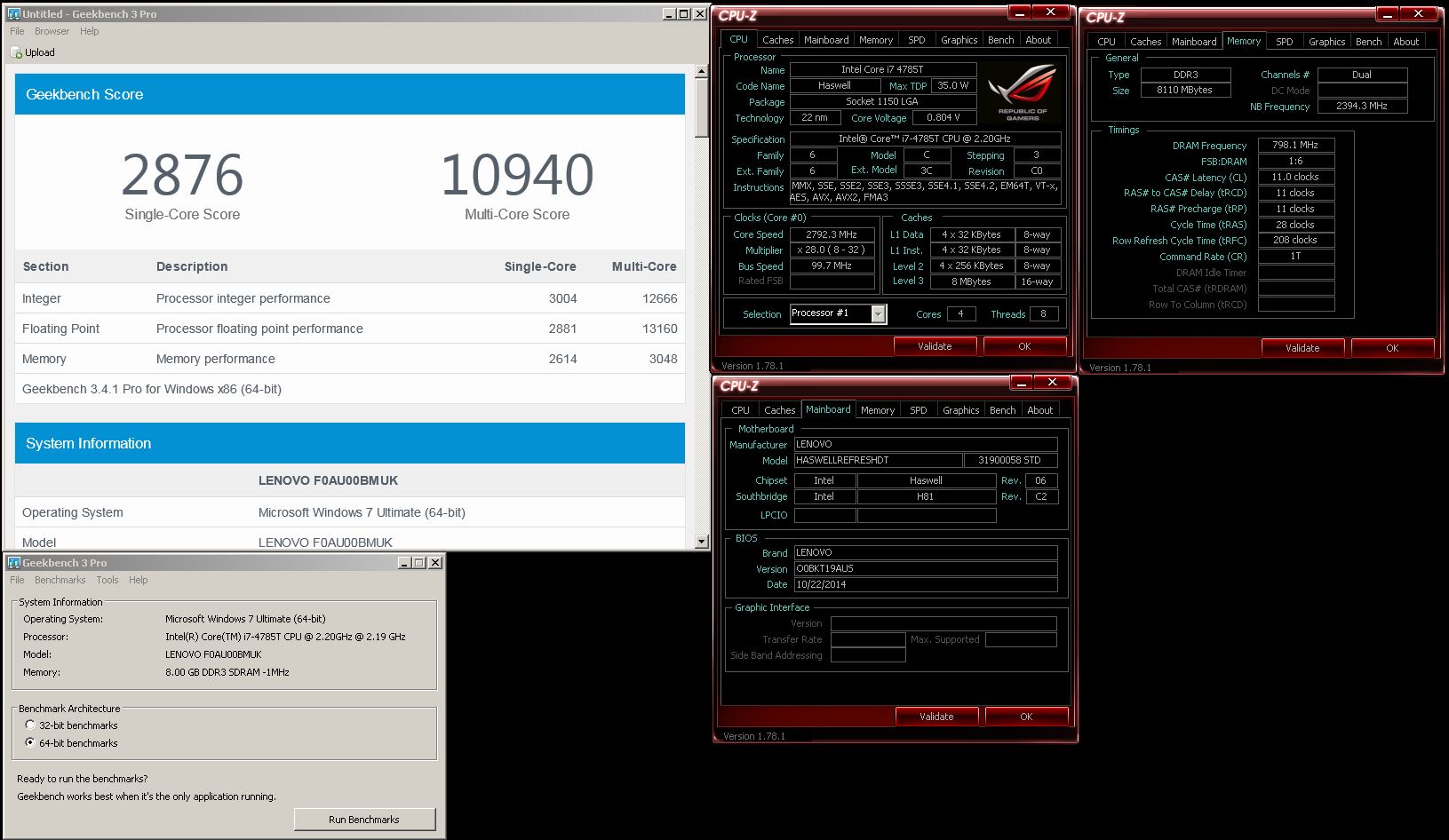This screenshot has height=840, width=1449.
Task: Select the 64-bit benchmarks radio button
Action: [x=30, y=743]
